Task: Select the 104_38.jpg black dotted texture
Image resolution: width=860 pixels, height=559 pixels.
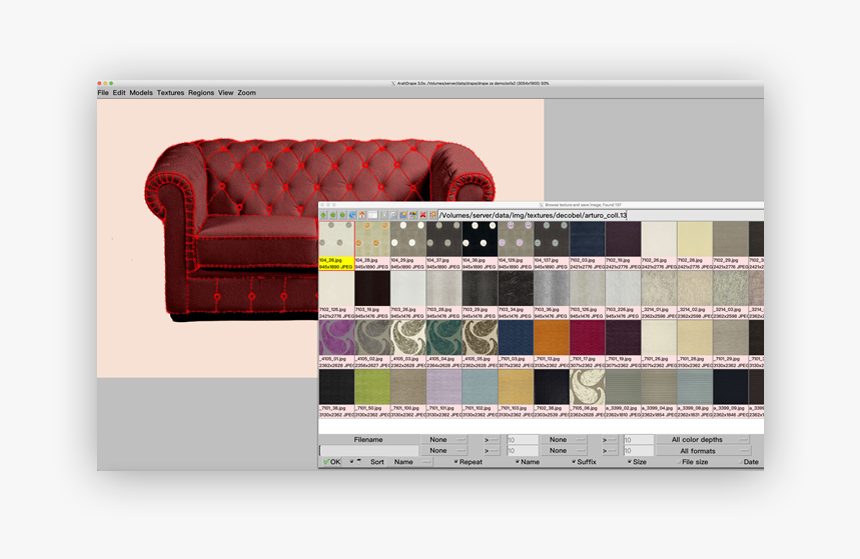Action: [x=479, y=239]
